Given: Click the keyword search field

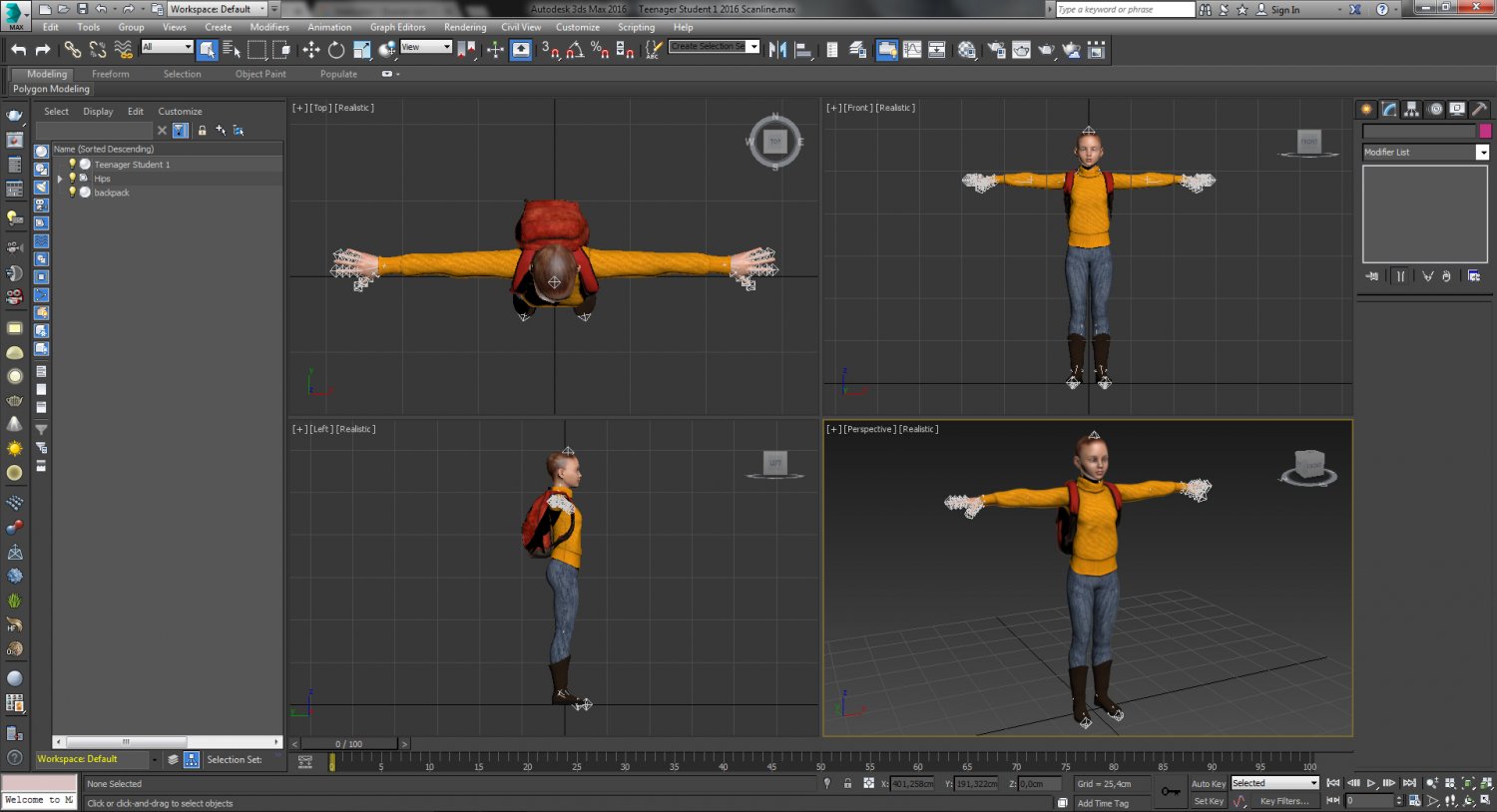Looking at the screenshot, I should click(1124, 9).
